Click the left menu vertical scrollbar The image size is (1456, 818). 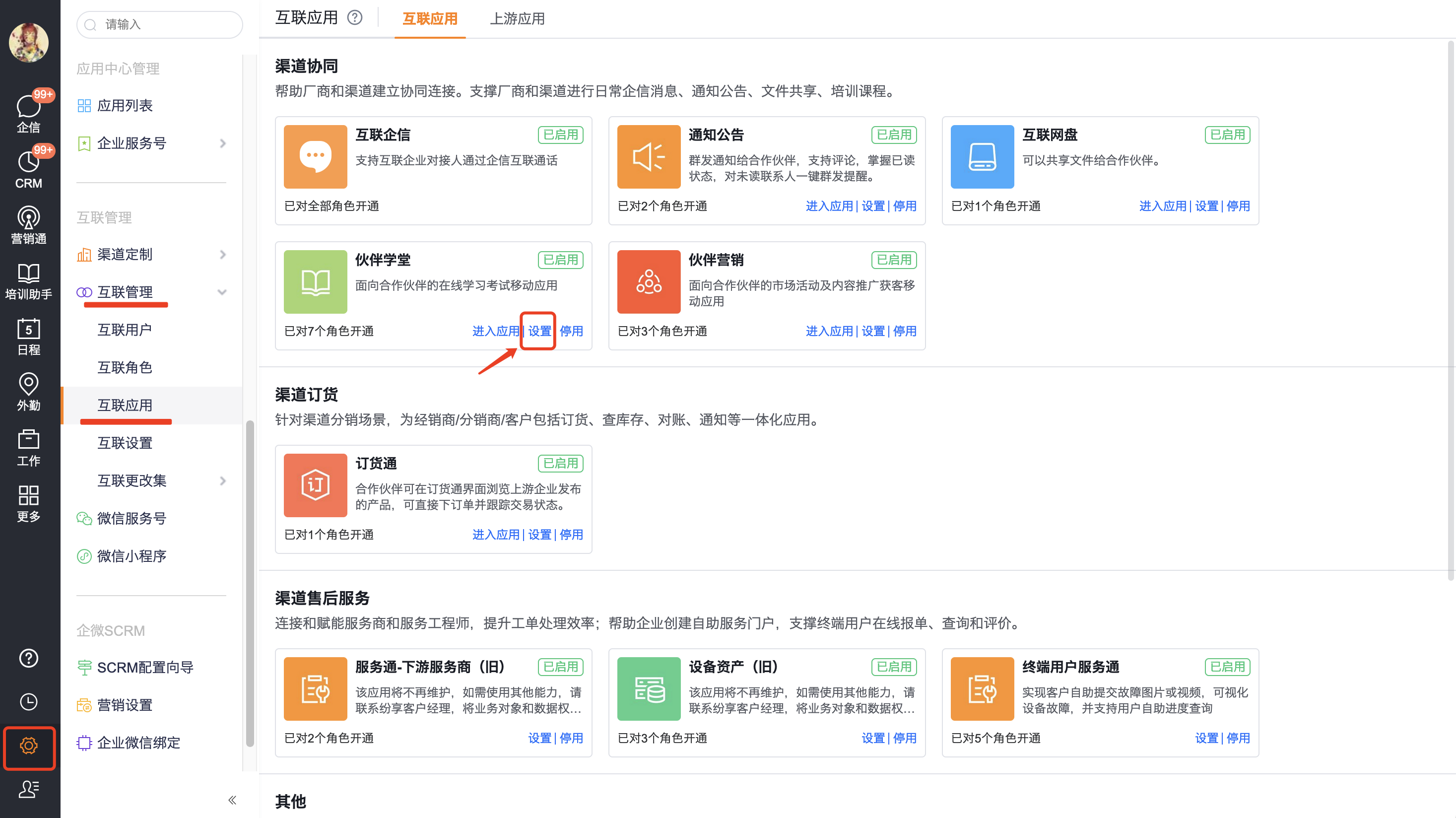click(250, 583)
